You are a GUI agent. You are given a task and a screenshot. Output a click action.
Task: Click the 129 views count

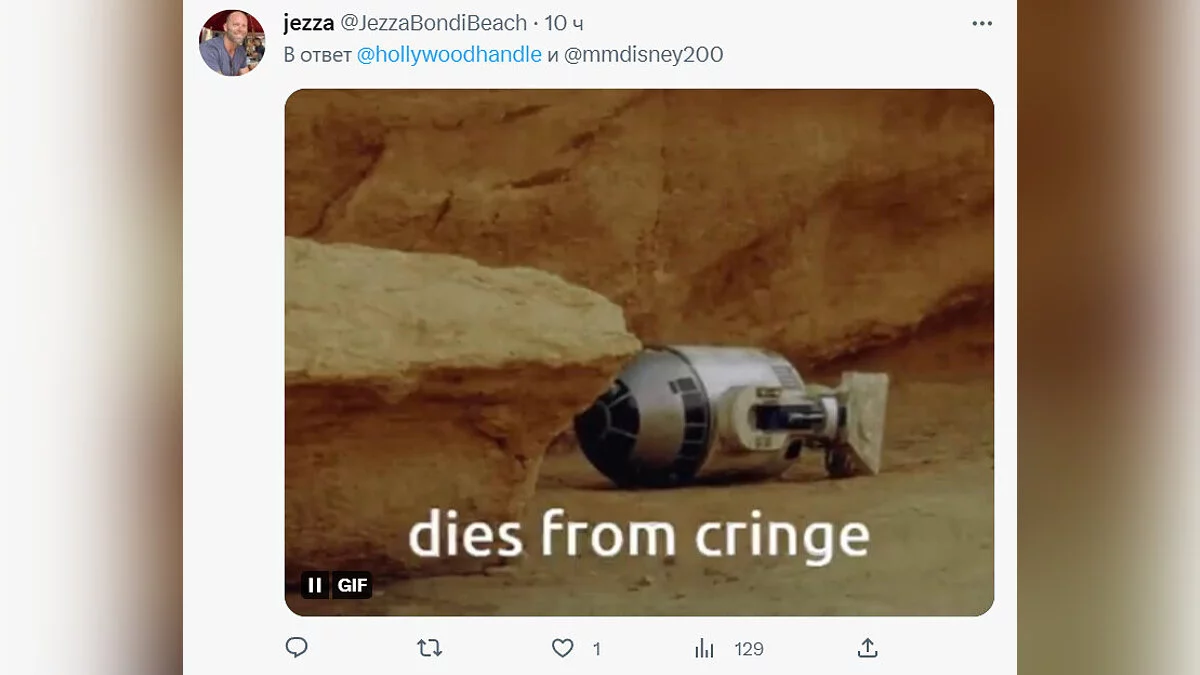(749, 649)
